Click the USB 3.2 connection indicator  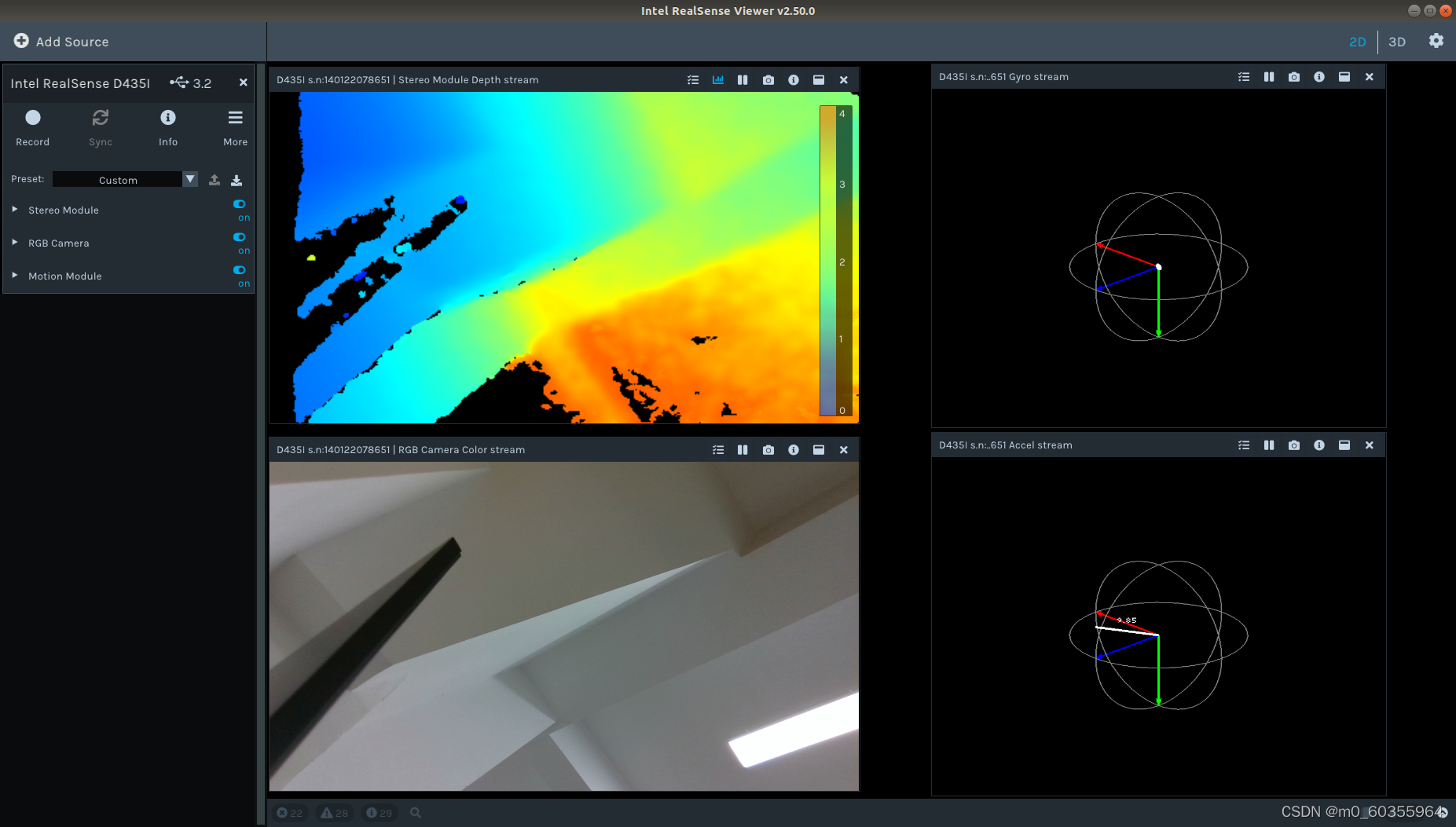[x=191, y=82]
